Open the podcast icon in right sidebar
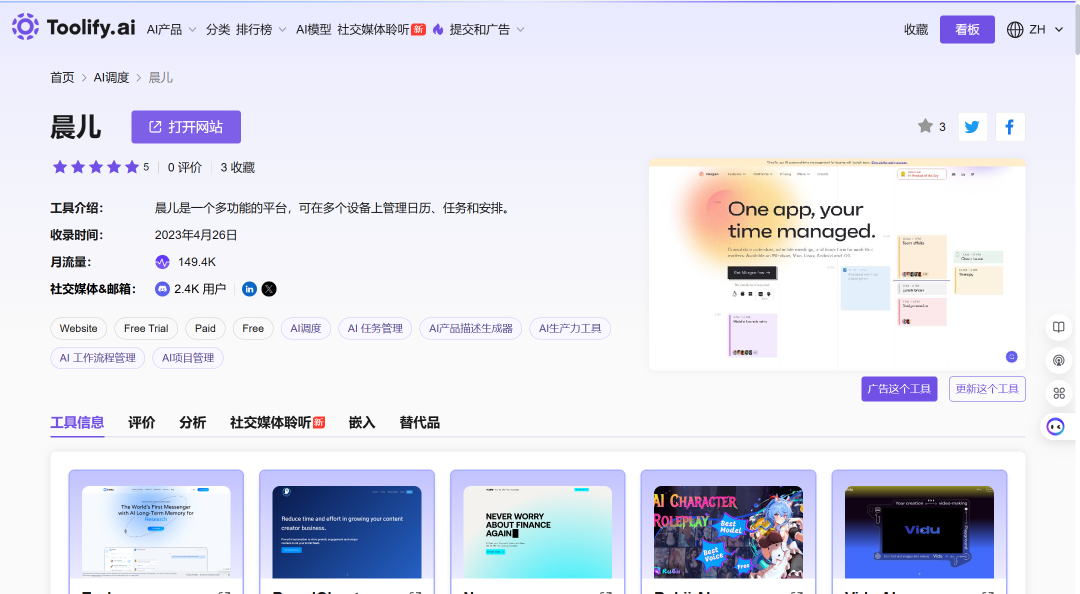1080x594 pixels. coord(1059,360)
